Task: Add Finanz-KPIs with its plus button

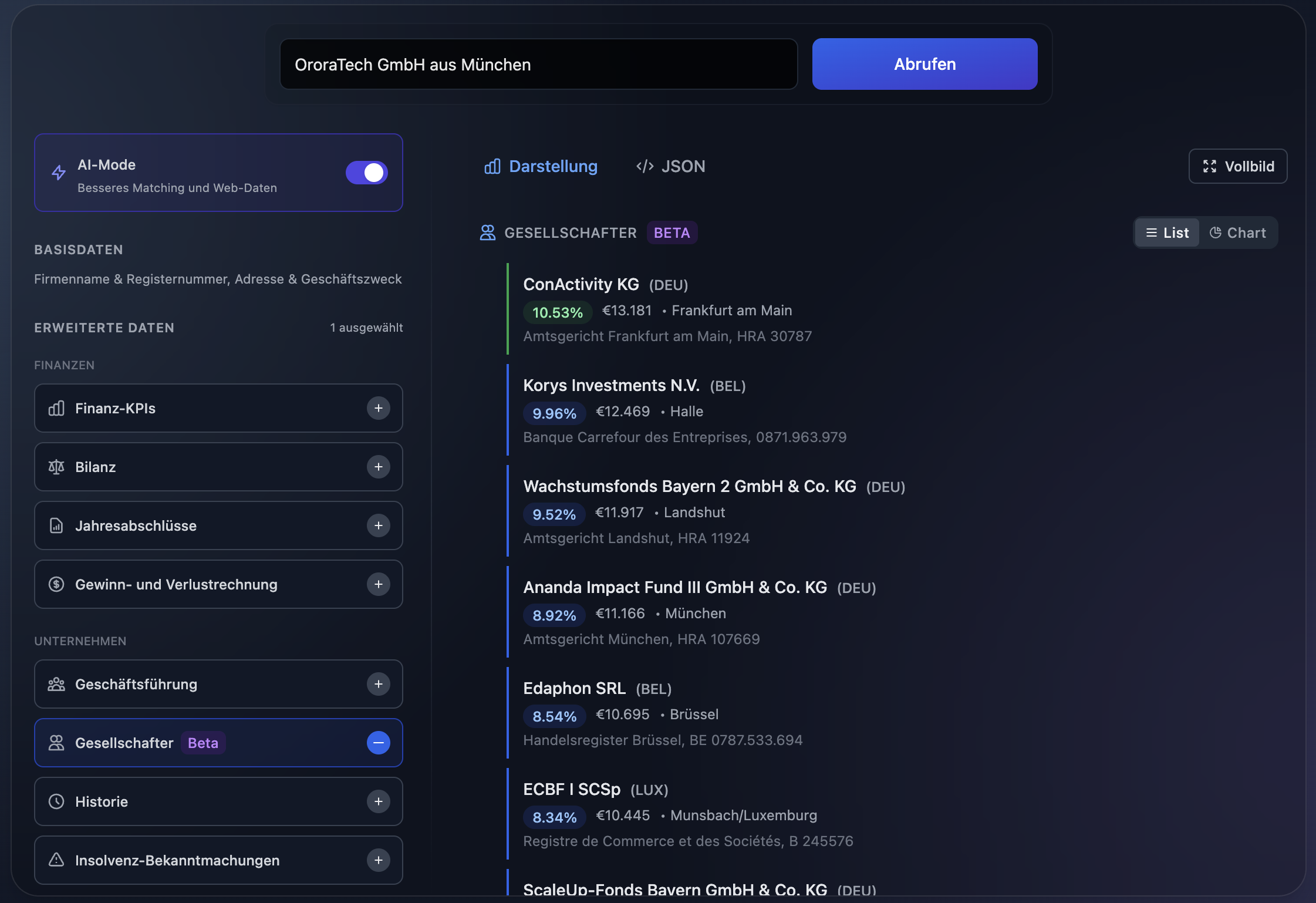Action: pos(379,408)
